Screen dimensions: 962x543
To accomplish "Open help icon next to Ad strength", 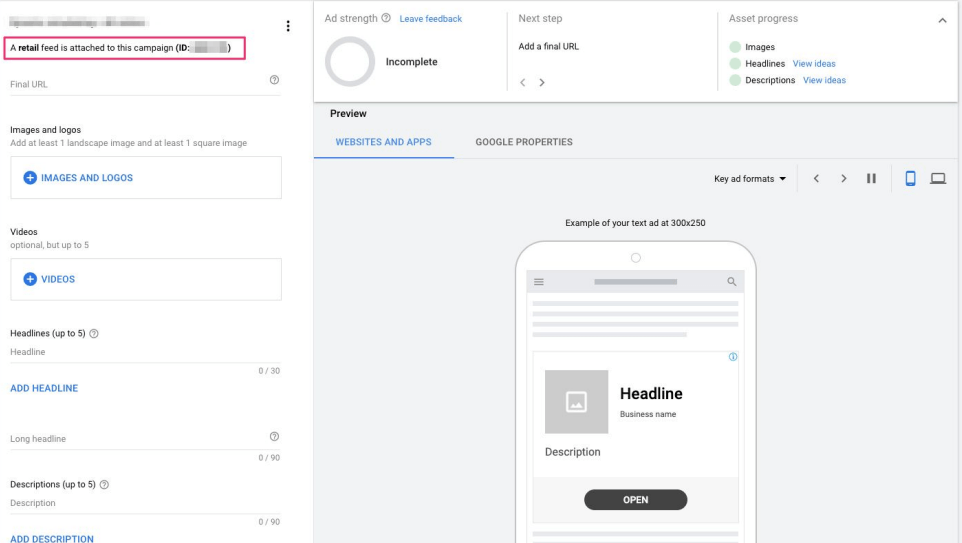I will (386, 18).
